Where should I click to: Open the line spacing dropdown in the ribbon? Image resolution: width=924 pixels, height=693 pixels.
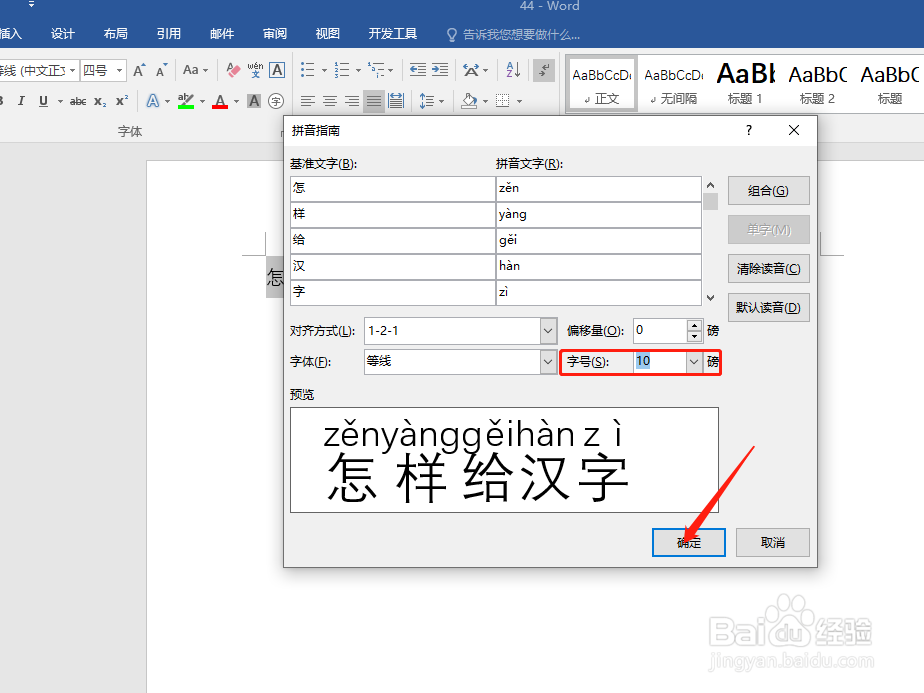427,101
